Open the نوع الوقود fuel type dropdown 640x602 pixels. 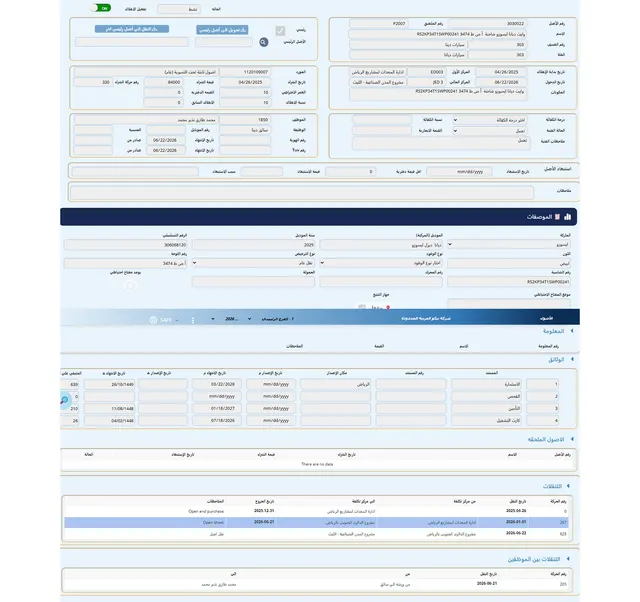(x=381, y=263)
